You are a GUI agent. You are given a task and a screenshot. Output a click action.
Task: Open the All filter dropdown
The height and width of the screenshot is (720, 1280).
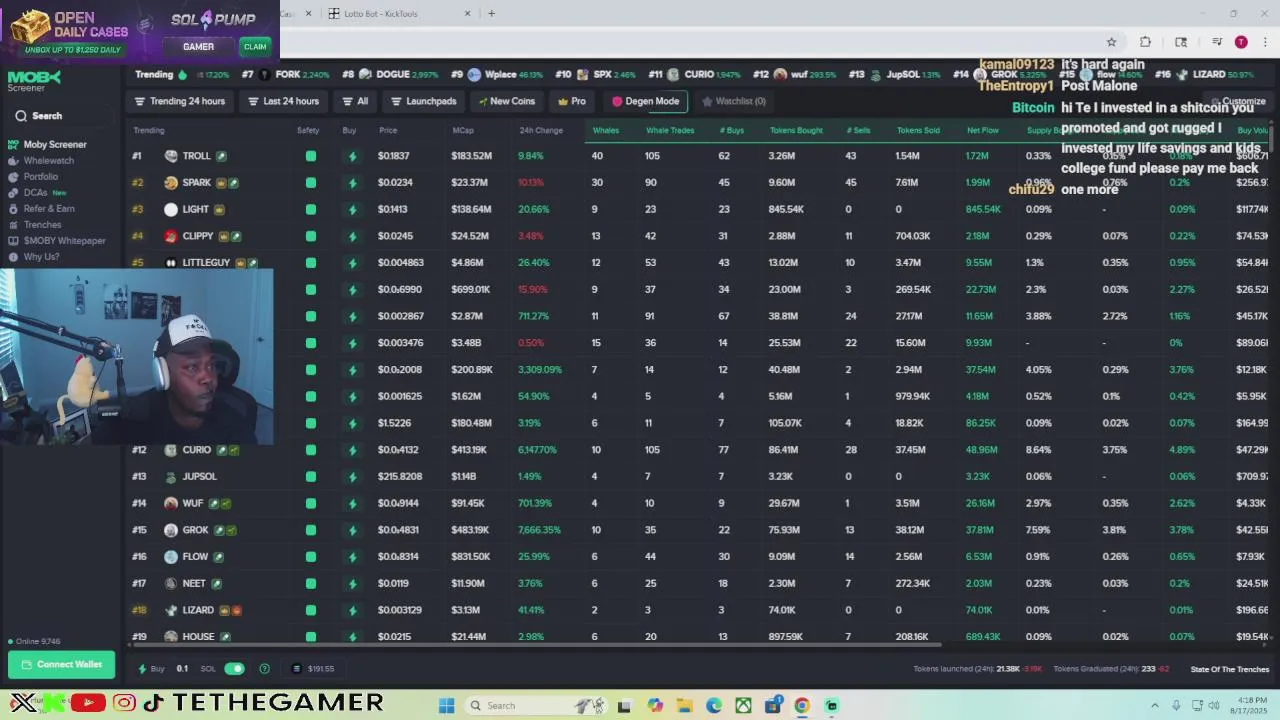click(x=355, y=101)
